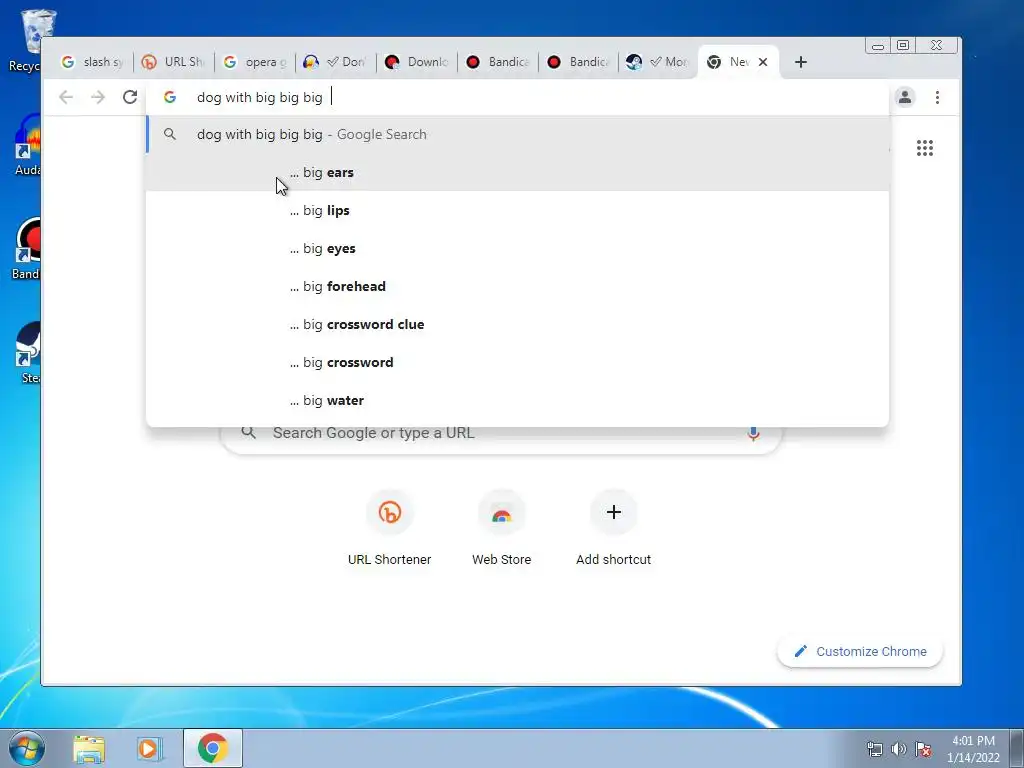Switch to the first 'Bandica' tab
The height and width of the screenshot is (768, 1024).
[497, 62]
